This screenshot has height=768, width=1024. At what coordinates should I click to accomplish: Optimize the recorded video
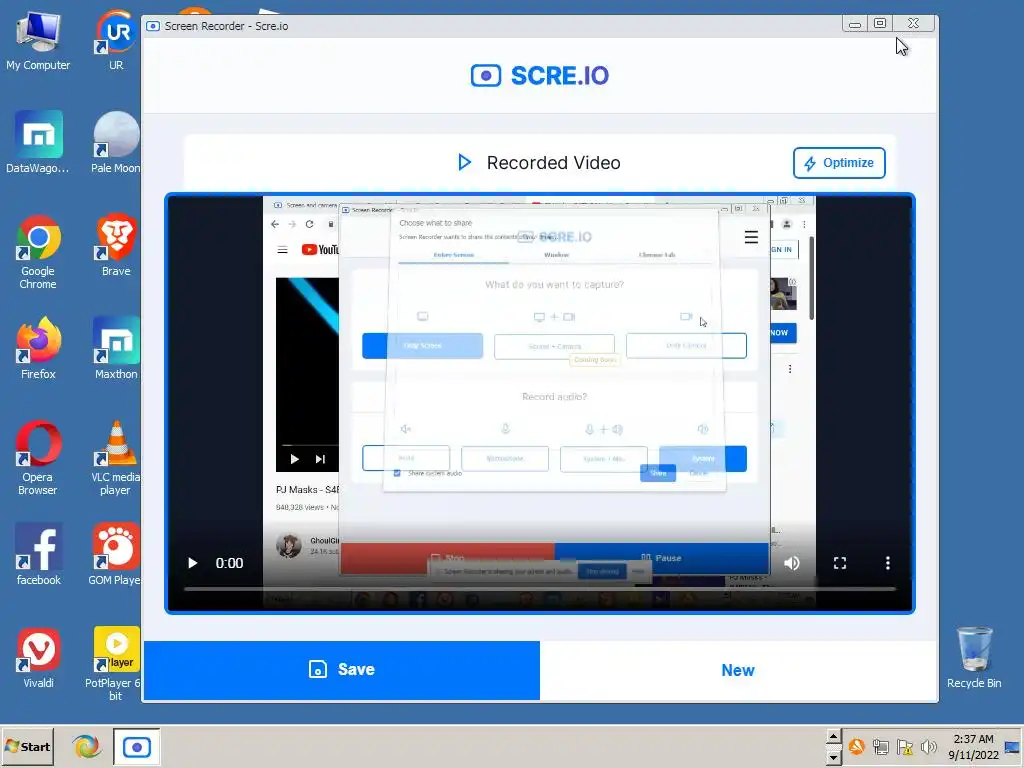click(839, 163)
